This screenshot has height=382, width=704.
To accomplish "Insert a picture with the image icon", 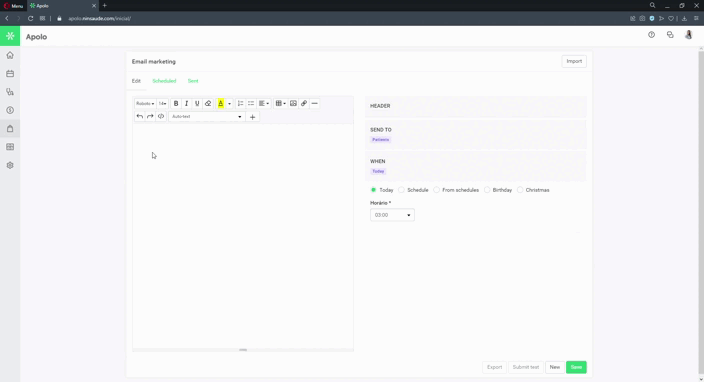I will (293, 104).
